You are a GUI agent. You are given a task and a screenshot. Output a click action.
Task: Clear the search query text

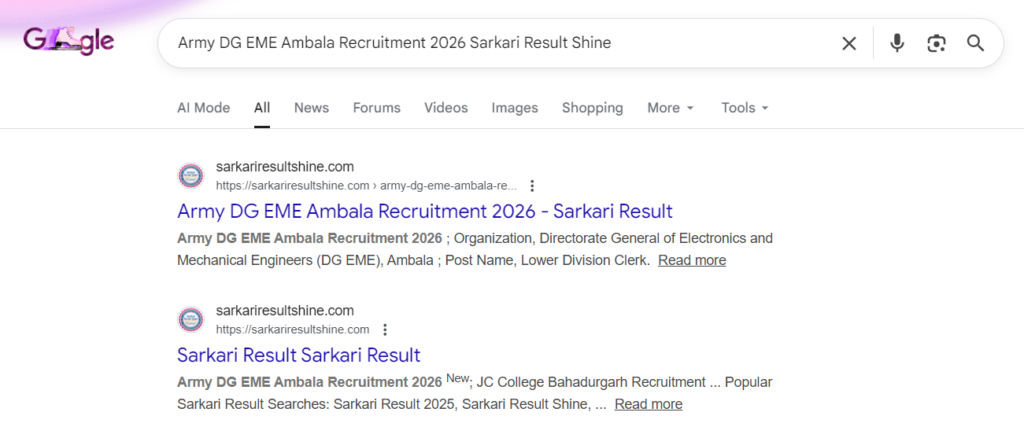coord(849,43)
